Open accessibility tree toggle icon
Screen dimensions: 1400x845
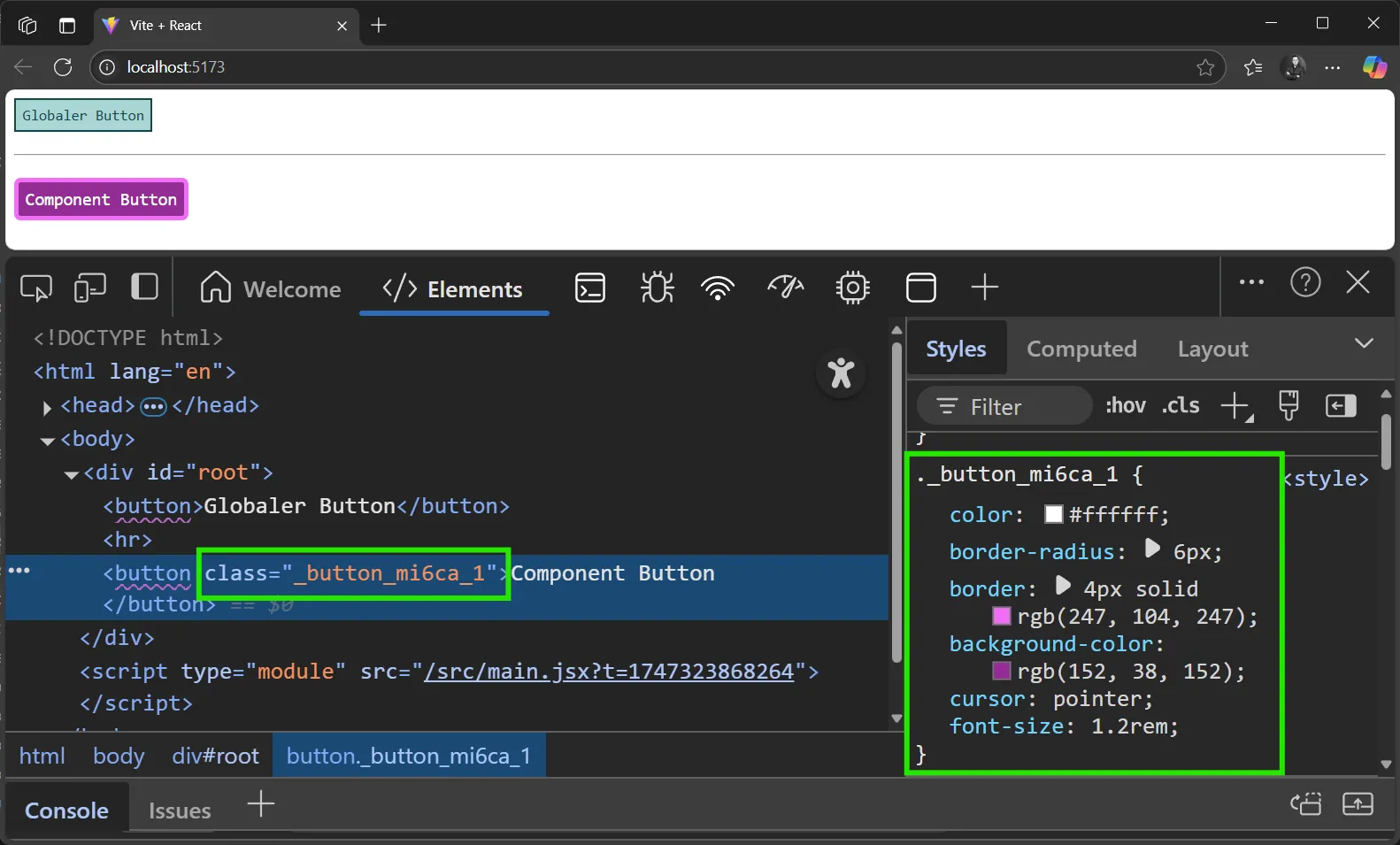tap(841, 373)
